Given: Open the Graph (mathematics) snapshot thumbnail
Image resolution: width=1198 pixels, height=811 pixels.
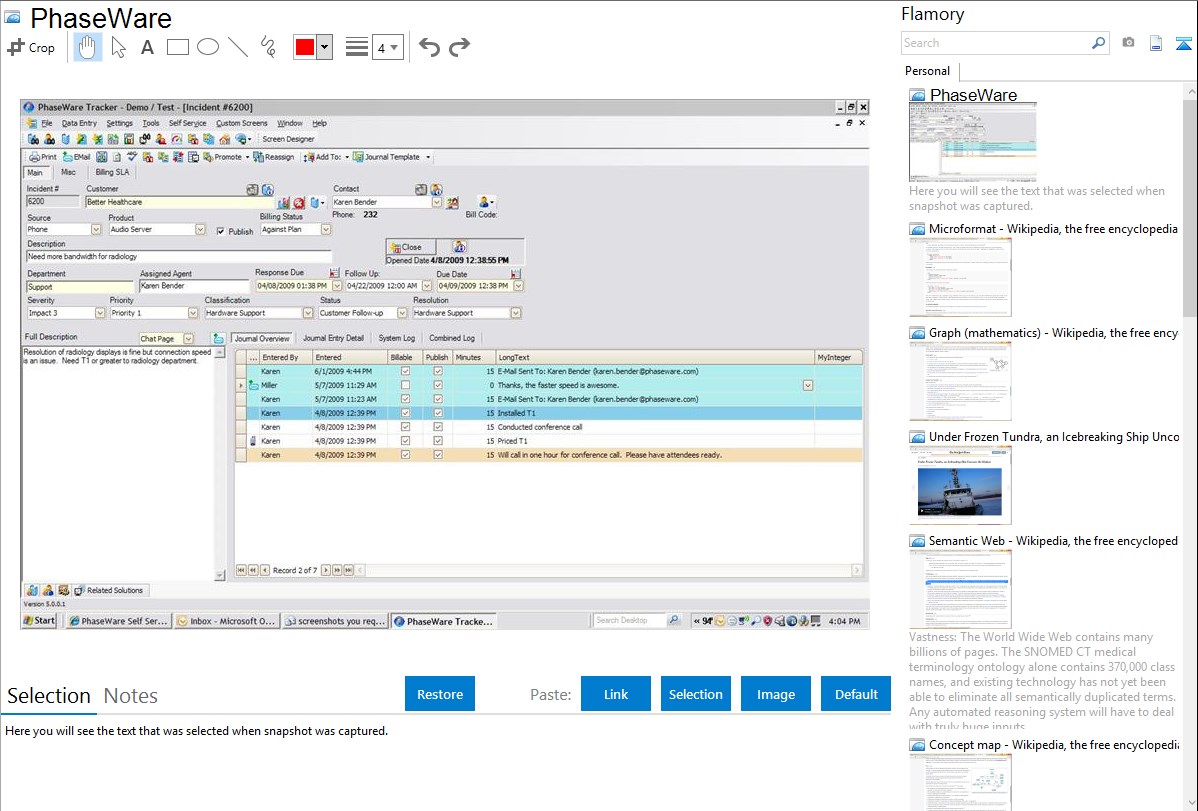Looking at the screenshot, I should 960,381.
